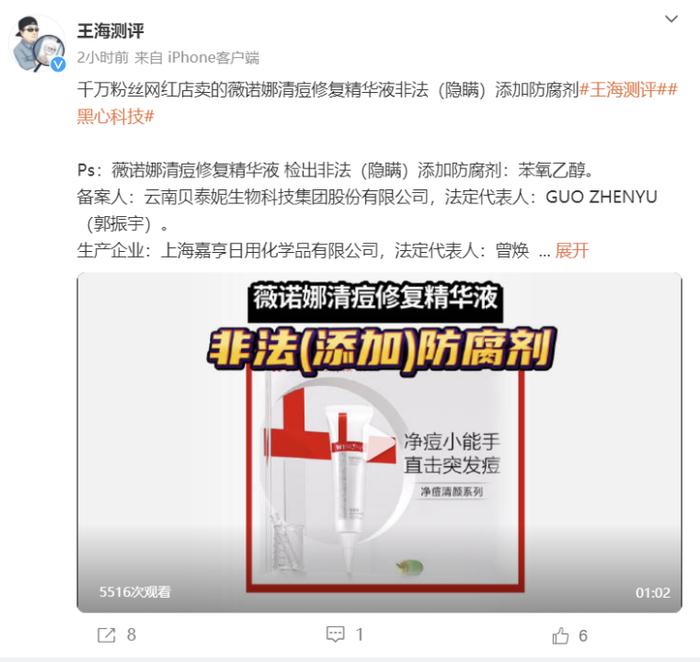700x662 pixels.
Task: Open the 黑心科技# hashtag
Action: point(115,117)
